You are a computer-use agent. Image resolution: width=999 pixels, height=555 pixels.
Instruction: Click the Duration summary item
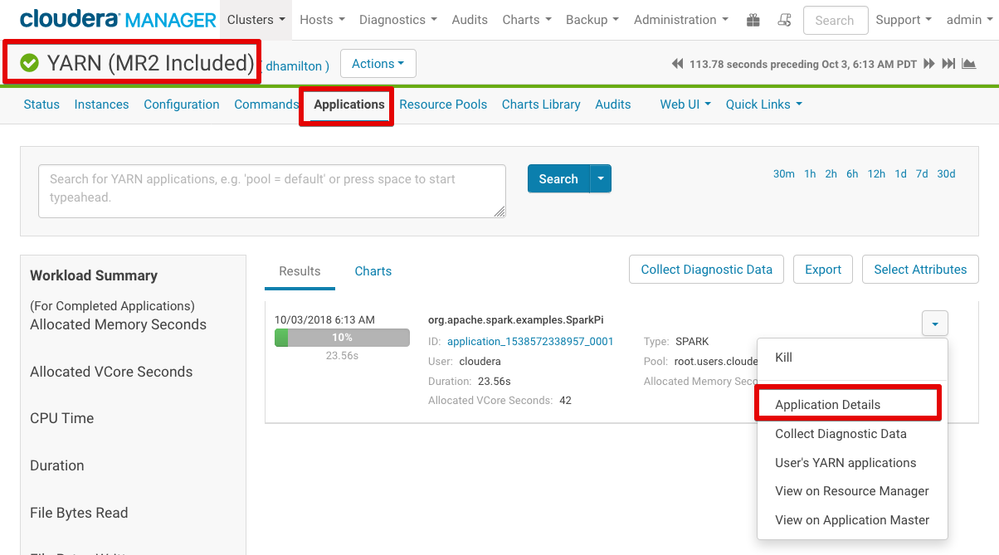coord(57,465)
